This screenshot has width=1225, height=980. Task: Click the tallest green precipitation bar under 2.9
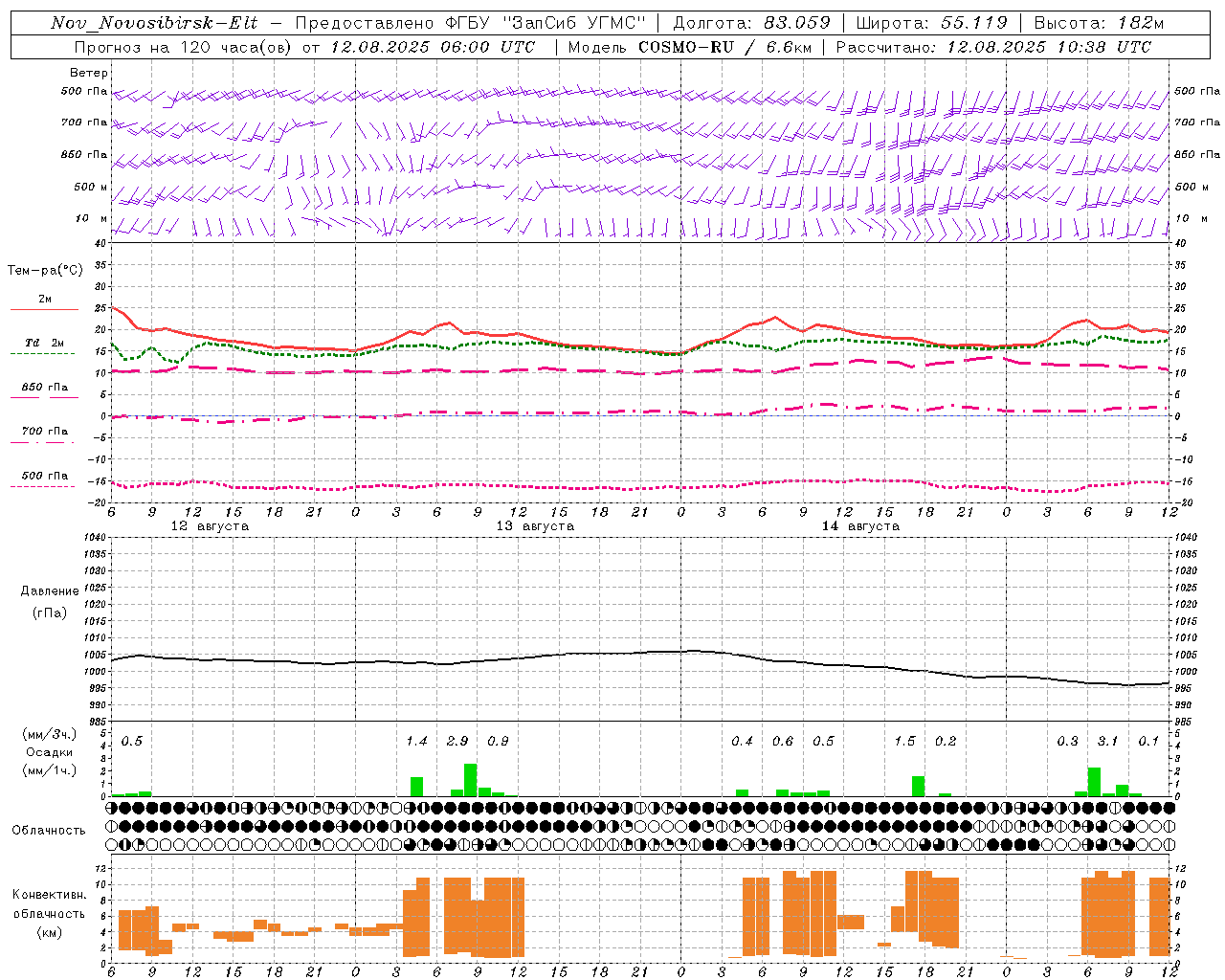click(471, 780)
